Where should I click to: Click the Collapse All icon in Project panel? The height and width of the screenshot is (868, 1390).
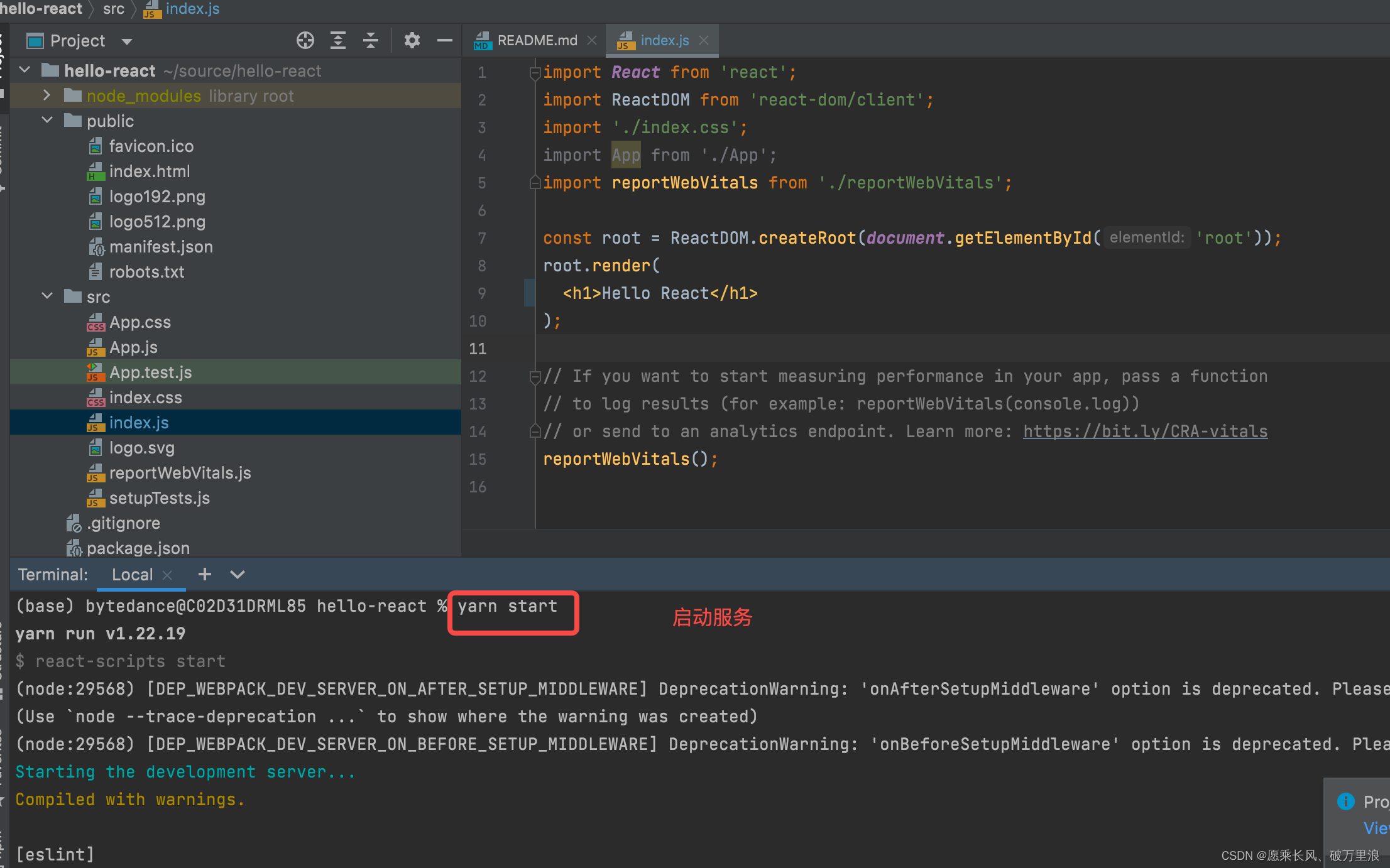coord(371,41)
